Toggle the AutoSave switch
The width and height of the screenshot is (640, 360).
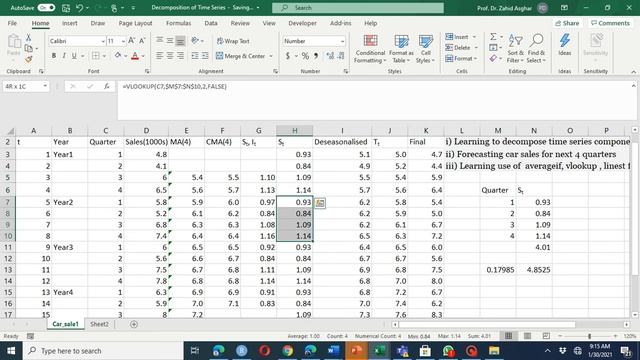46,7
